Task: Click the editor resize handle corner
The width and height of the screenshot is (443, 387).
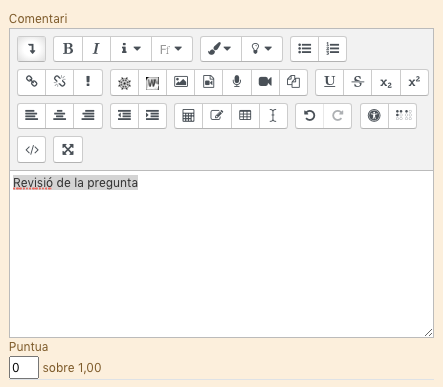Action: tap(429, 332)
